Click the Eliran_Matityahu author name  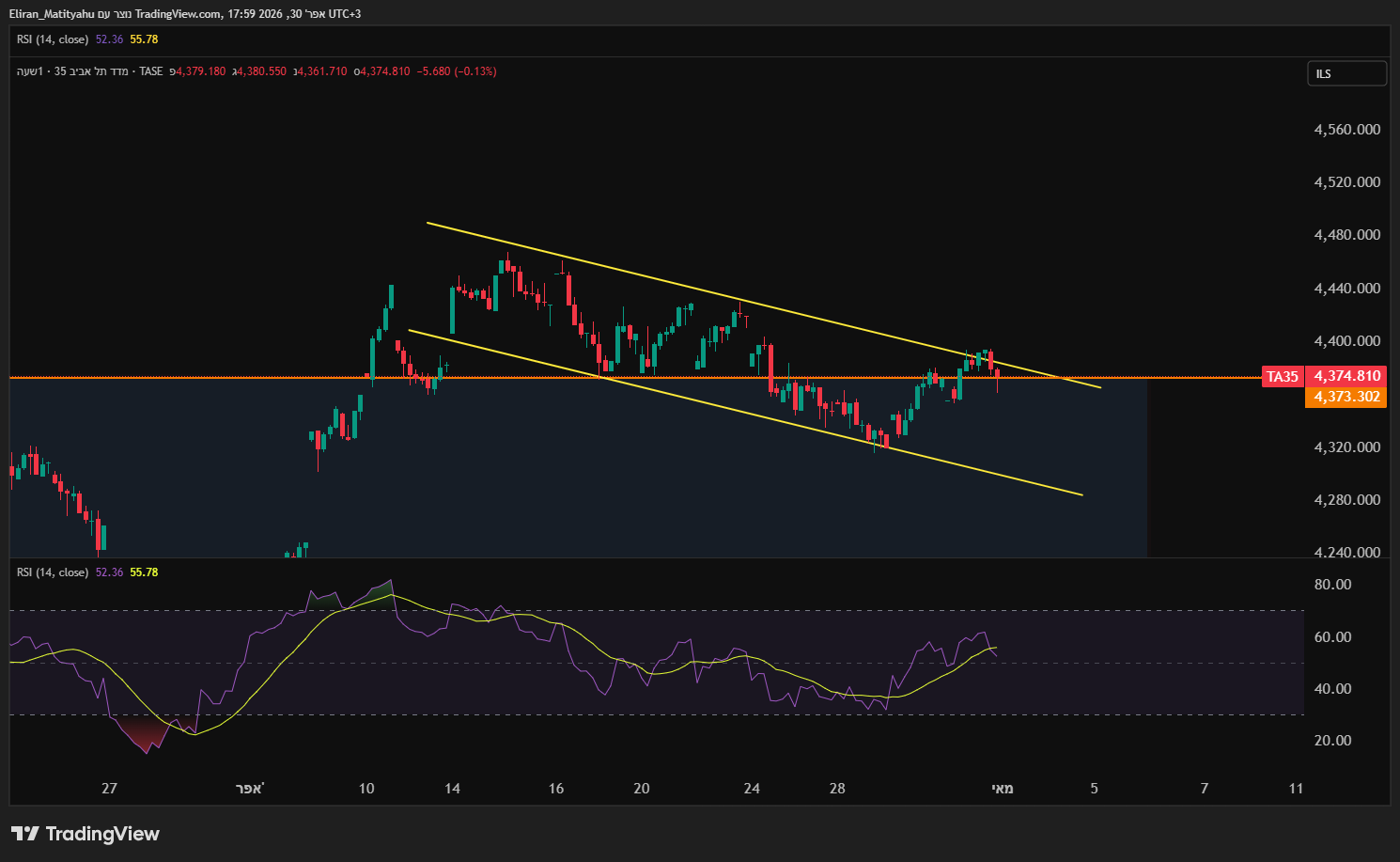coord(52,14)
